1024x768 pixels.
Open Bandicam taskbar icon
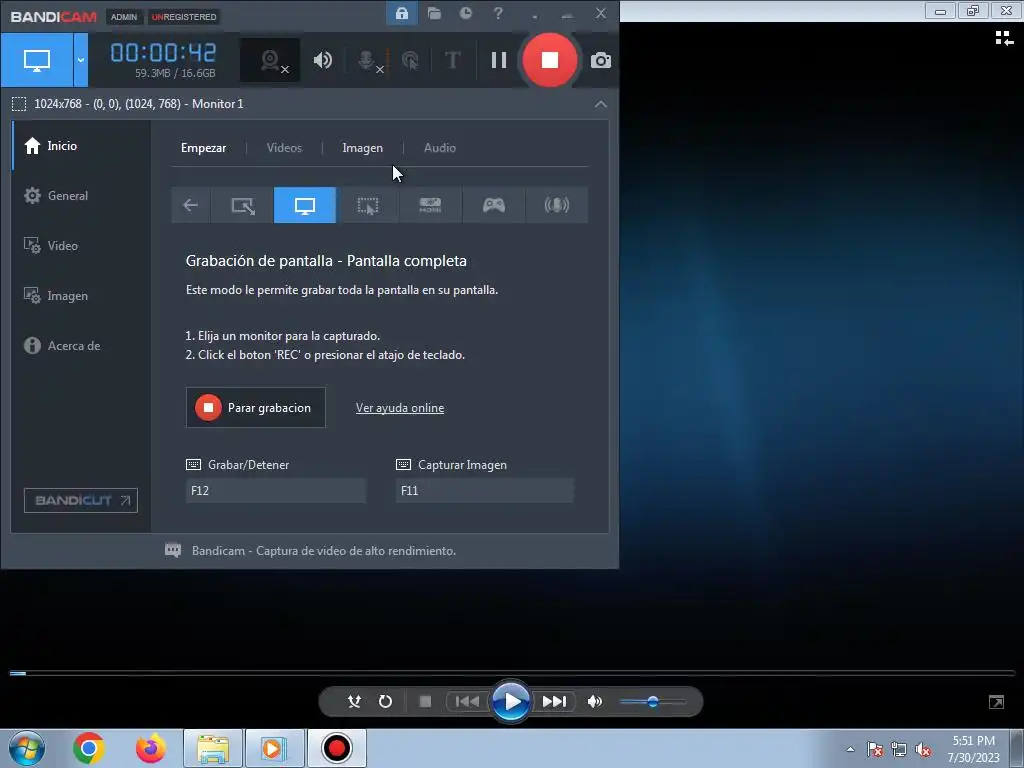point(336,748)
